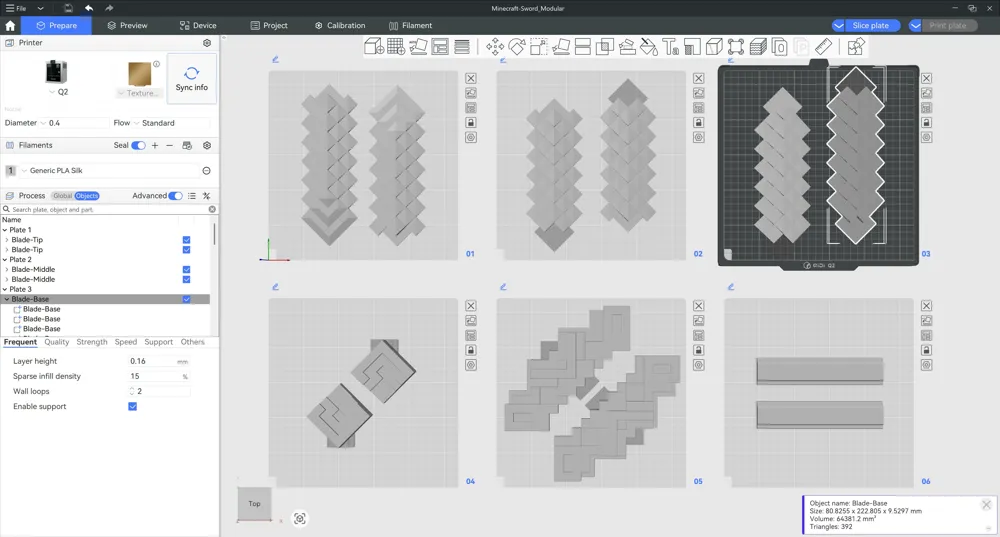Open the Mesh boolean tool
1000x537 pixels.
[x=605, y=47]
